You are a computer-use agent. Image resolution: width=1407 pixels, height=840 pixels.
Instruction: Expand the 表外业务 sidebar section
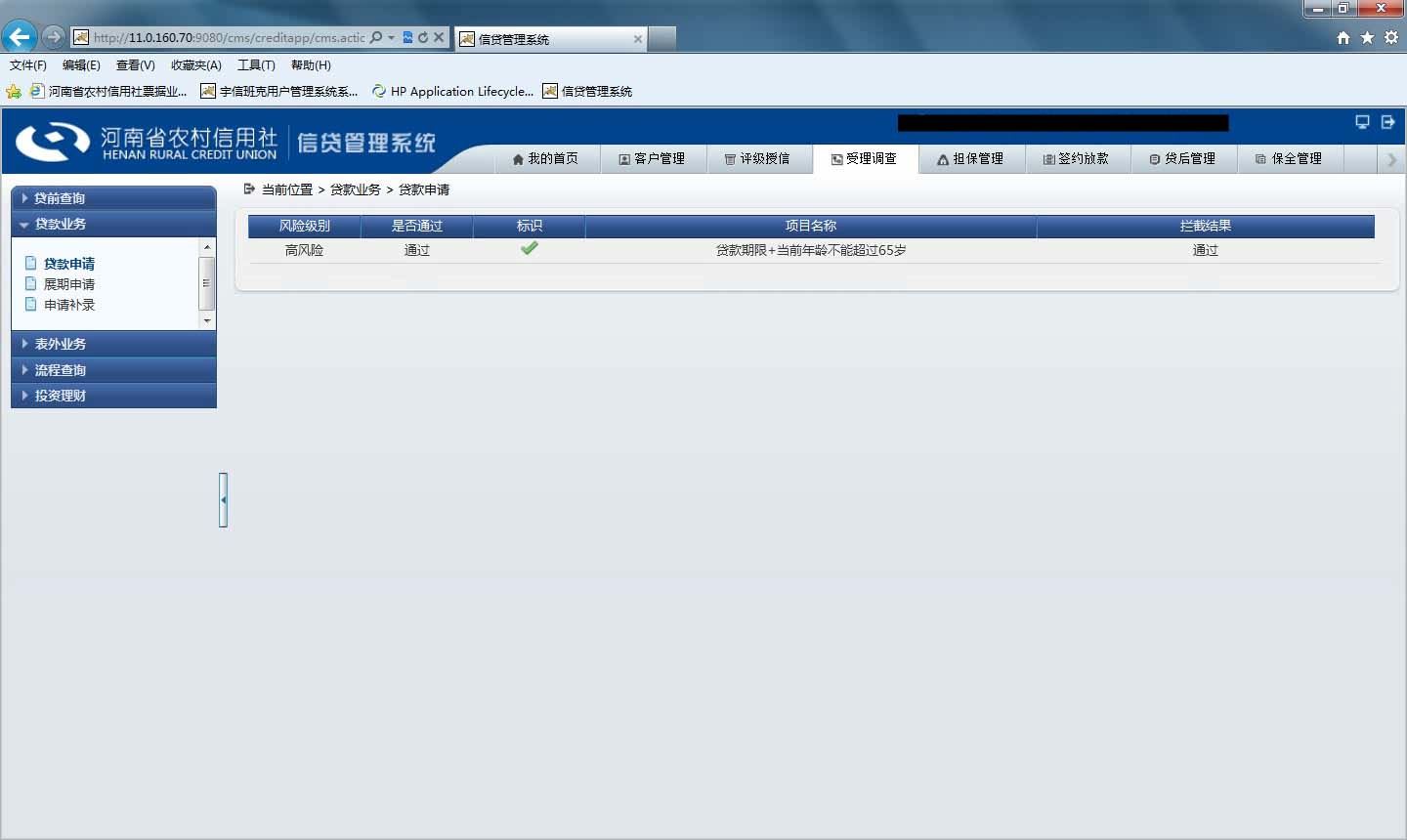pos(113,344)
